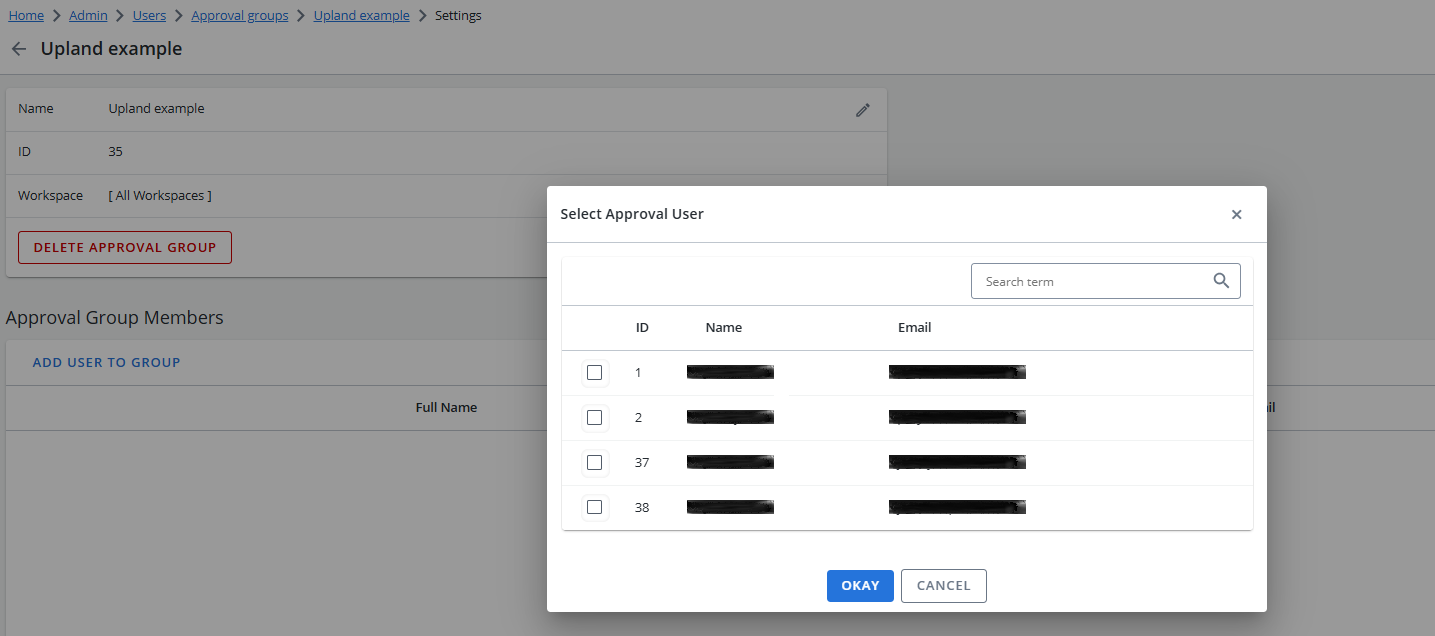This screenshot has width=1435, height=636.
Task: Navigate to Approval groups breadcrumb
Action: click(240, 16)
